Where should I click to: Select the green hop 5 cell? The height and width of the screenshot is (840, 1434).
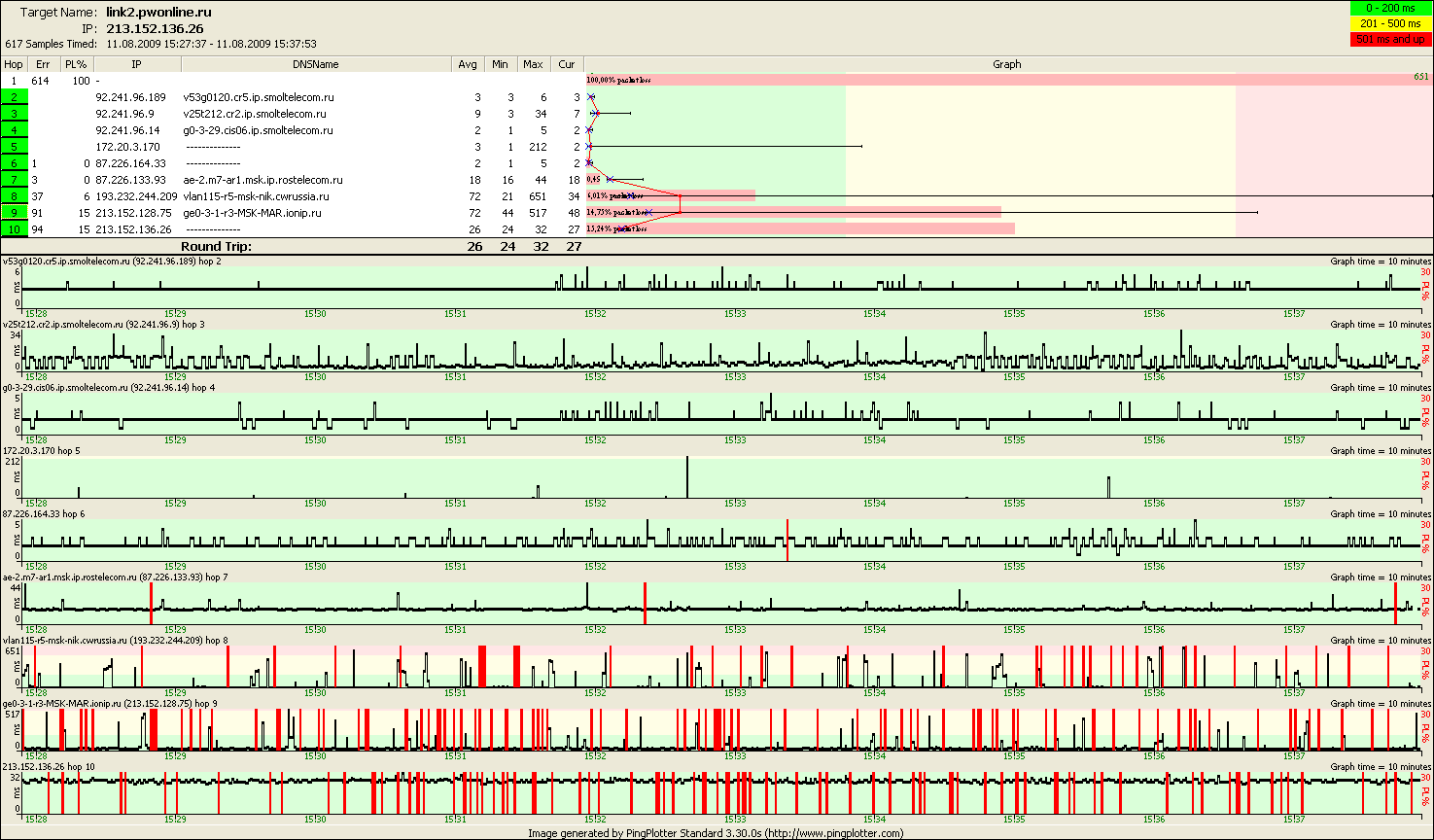[14, 147]
